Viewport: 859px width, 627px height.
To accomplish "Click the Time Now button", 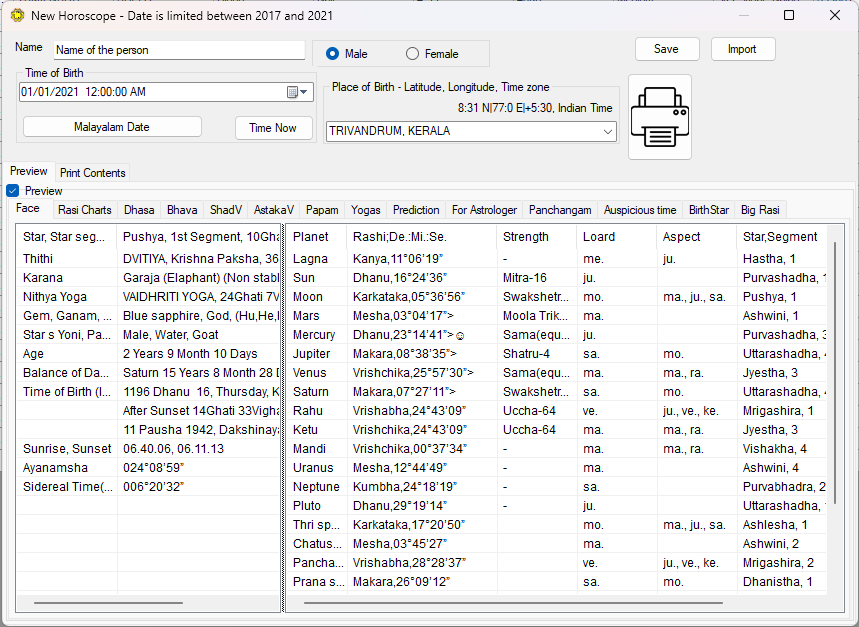I will 273,128.
